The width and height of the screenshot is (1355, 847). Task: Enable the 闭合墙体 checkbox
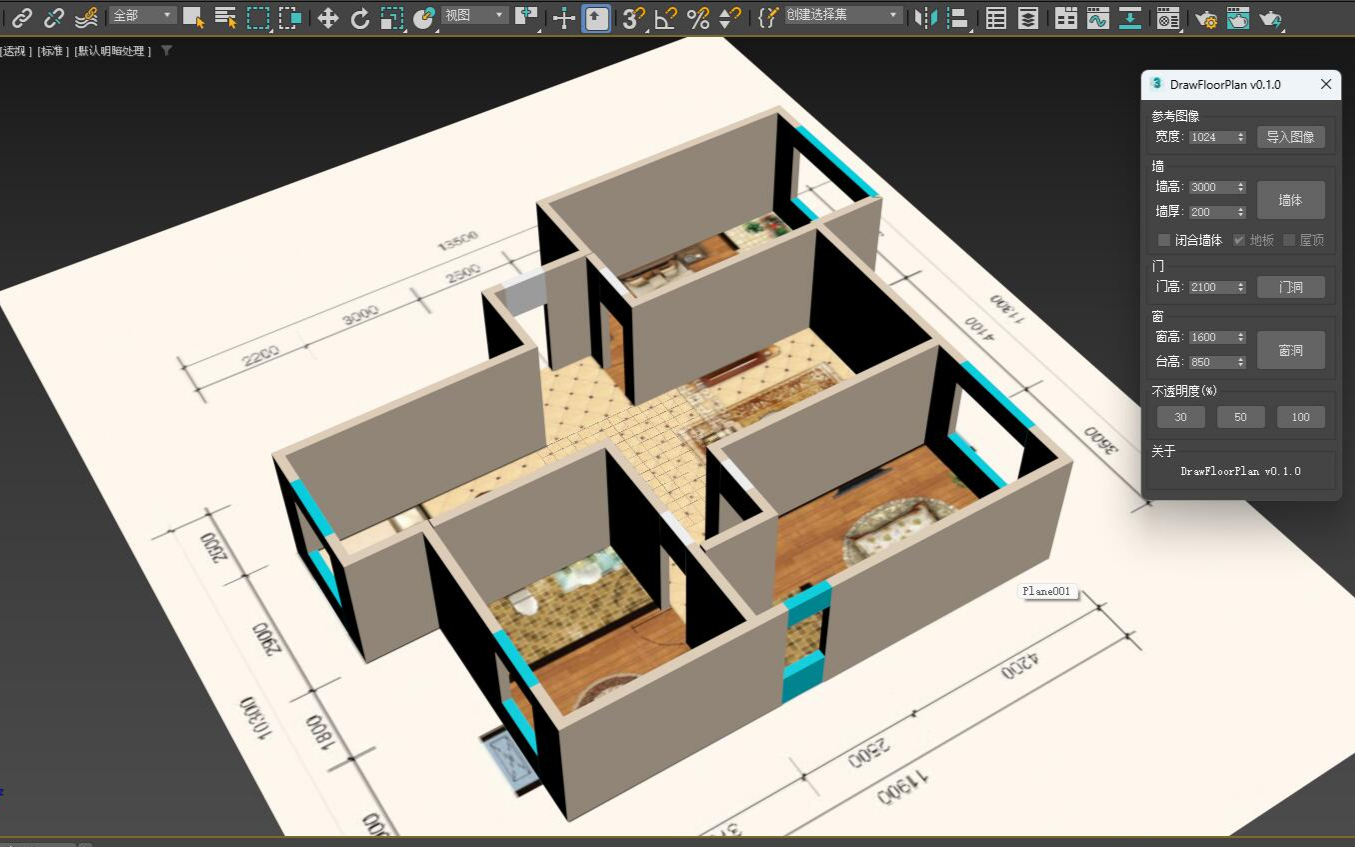coord(1164,240)
